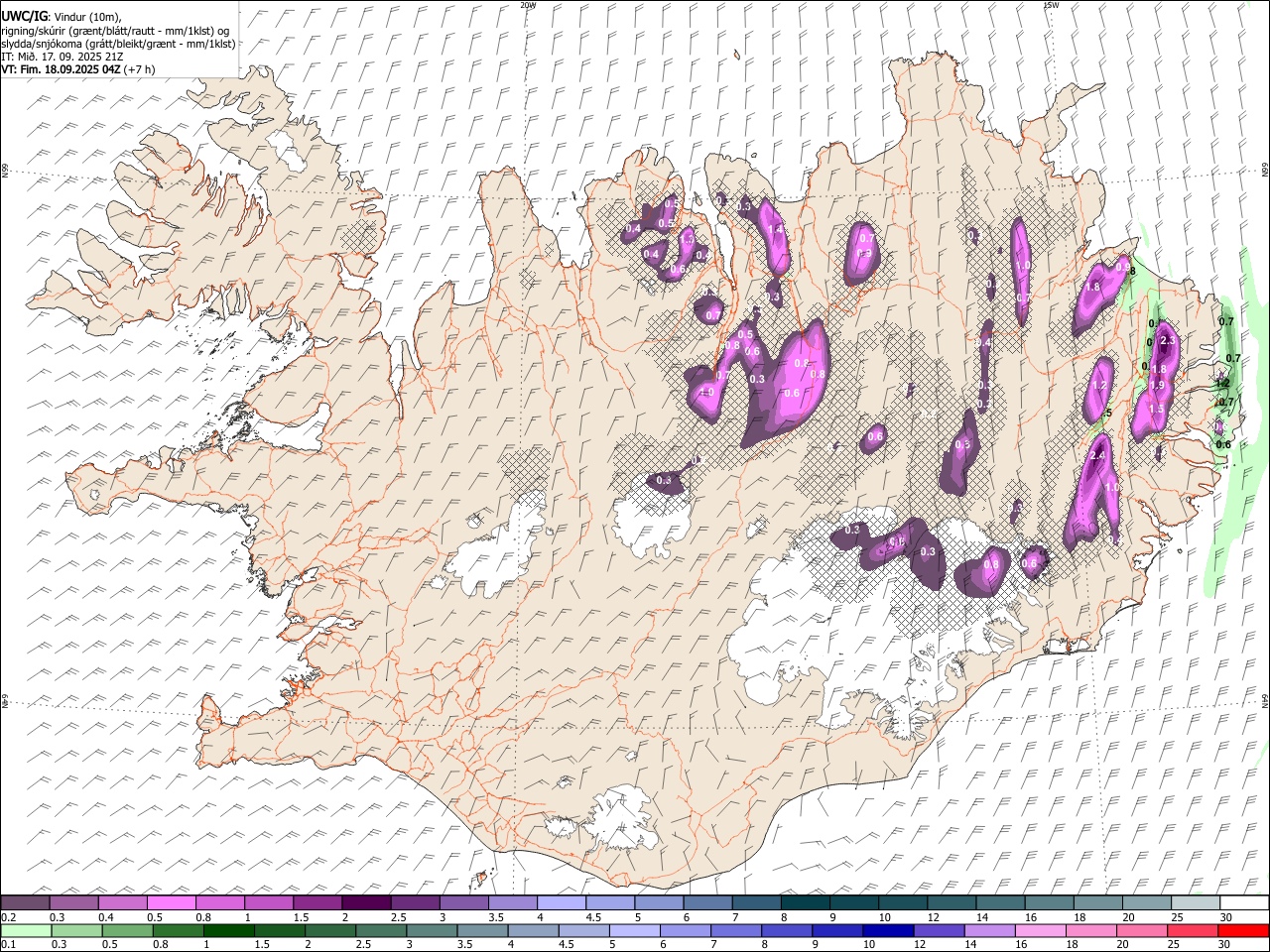
Task: Pick the slate blue 6 snow legend swatch
Action: [706, 903]
